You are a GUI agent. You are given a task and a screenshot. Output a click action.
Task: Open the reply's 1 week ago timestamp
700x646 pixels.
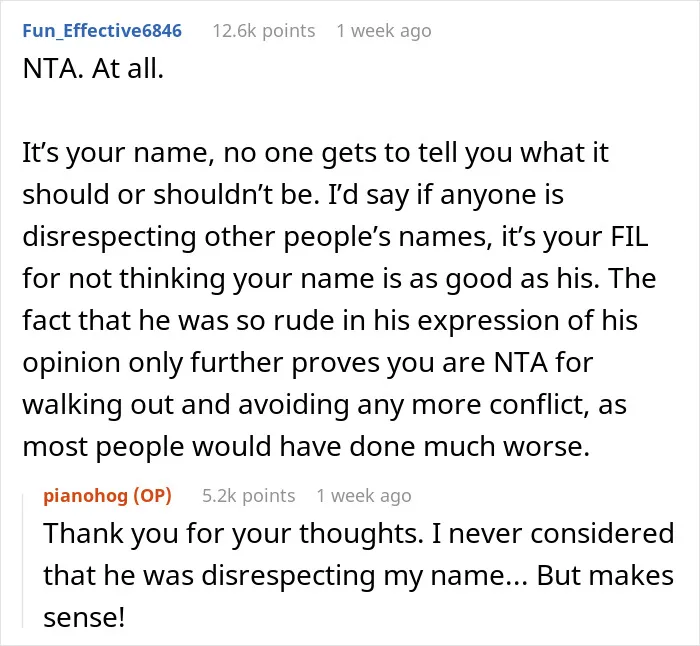click(364, 496)
